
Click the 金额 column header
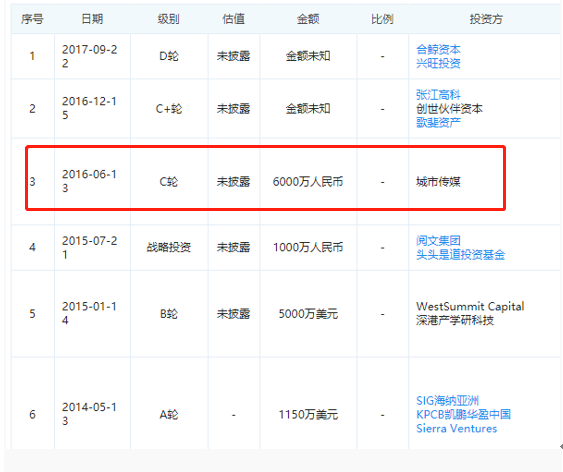308,19
